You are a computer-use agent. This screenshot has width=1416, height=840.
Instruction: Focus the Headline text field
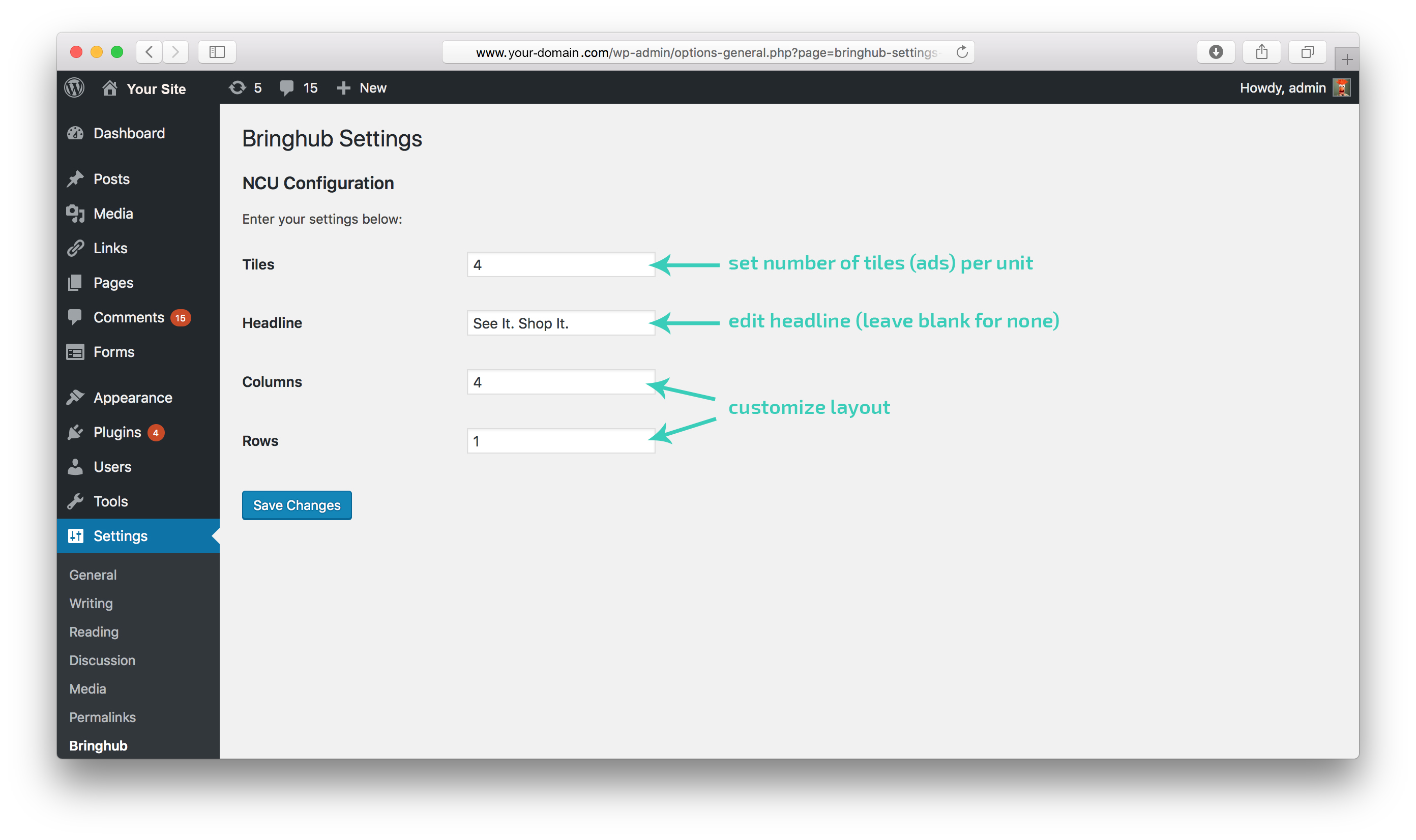tap(560, 323)
